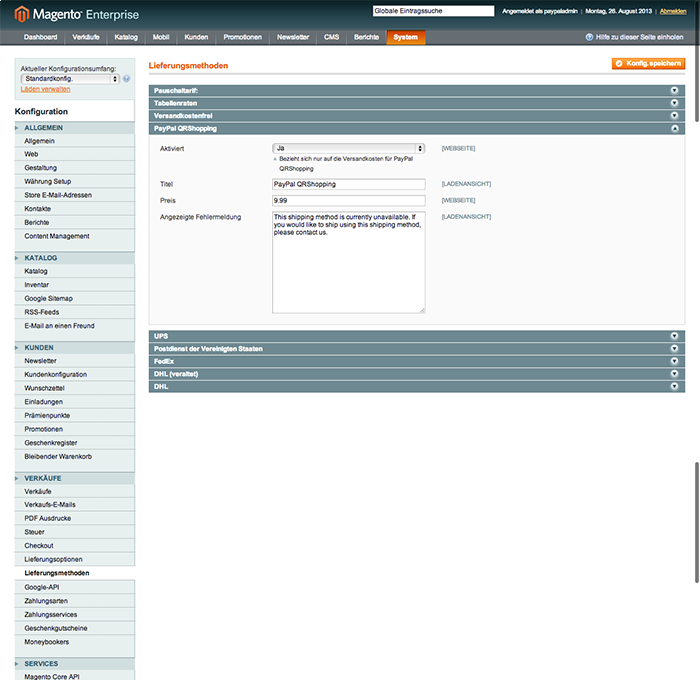Expand the Pauschaltarif section arrow icon
Screen dimensions: 700x680
[x=675, y=90]
